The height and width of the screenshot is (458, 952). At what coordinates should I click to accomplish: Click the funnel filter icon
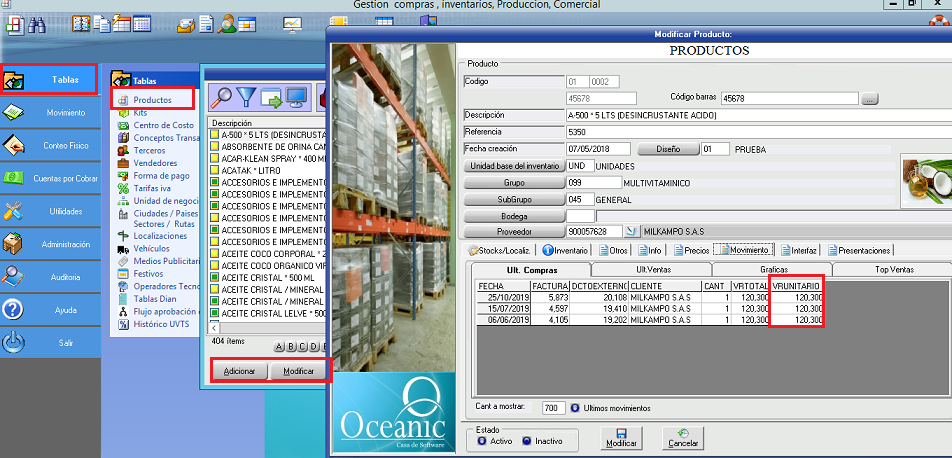(x=247, y=97)
